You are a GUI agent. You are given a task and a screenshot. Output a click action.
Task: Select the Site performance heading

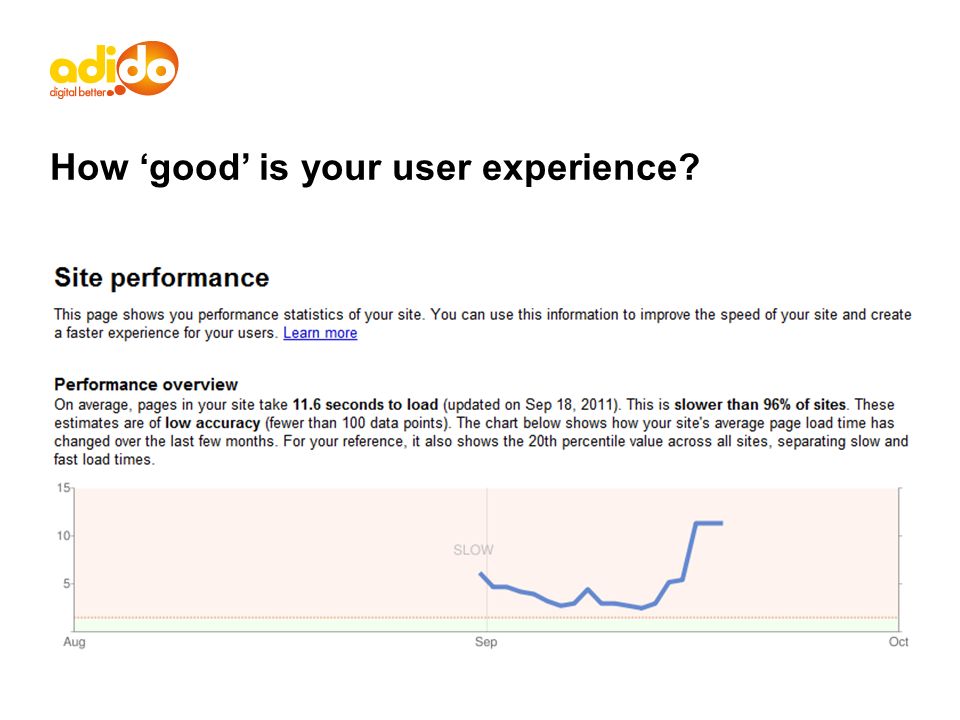(x=162, y=277)
